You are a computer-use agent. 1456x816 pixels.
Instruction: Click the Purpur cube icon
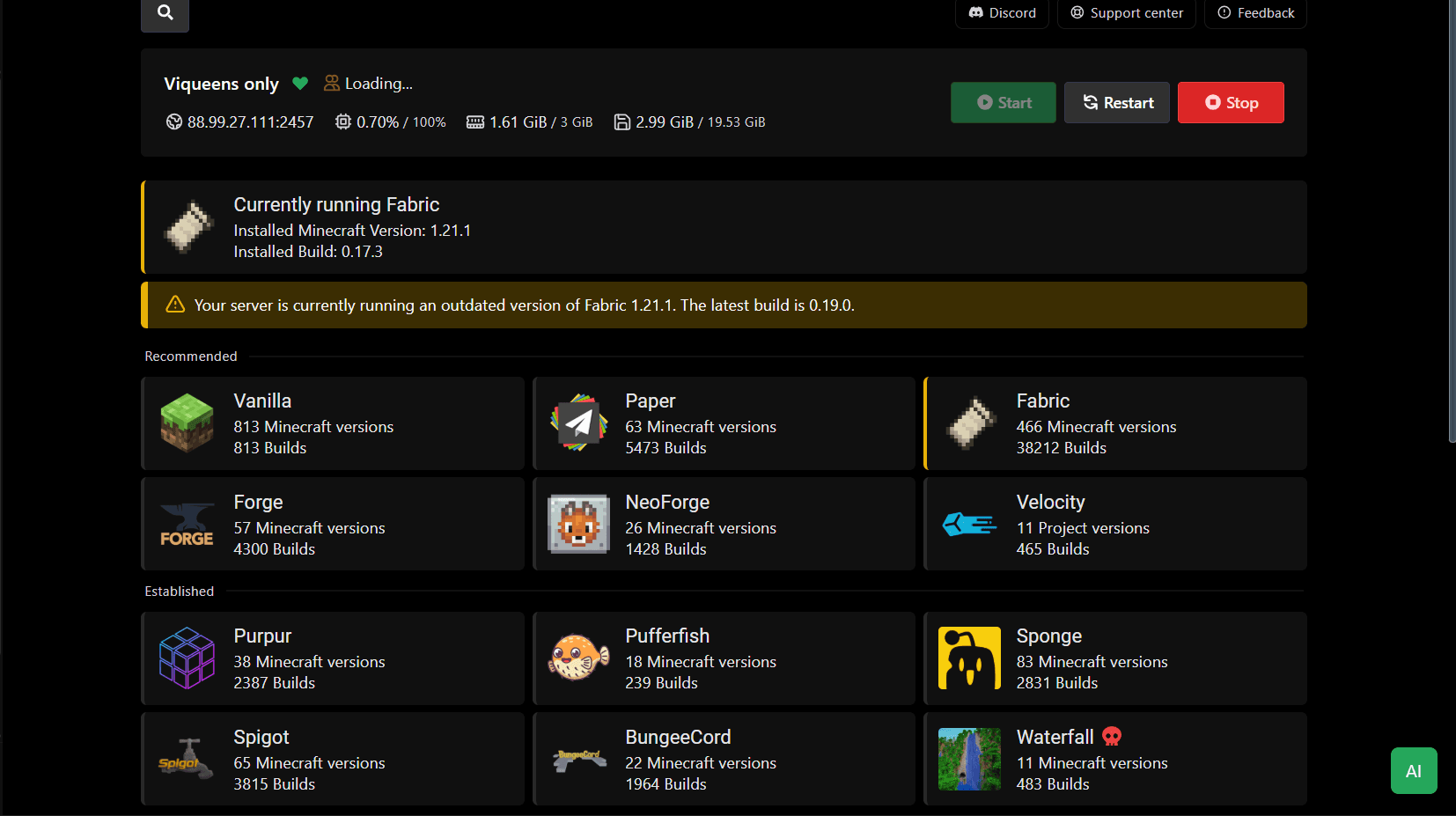[187, 658]
